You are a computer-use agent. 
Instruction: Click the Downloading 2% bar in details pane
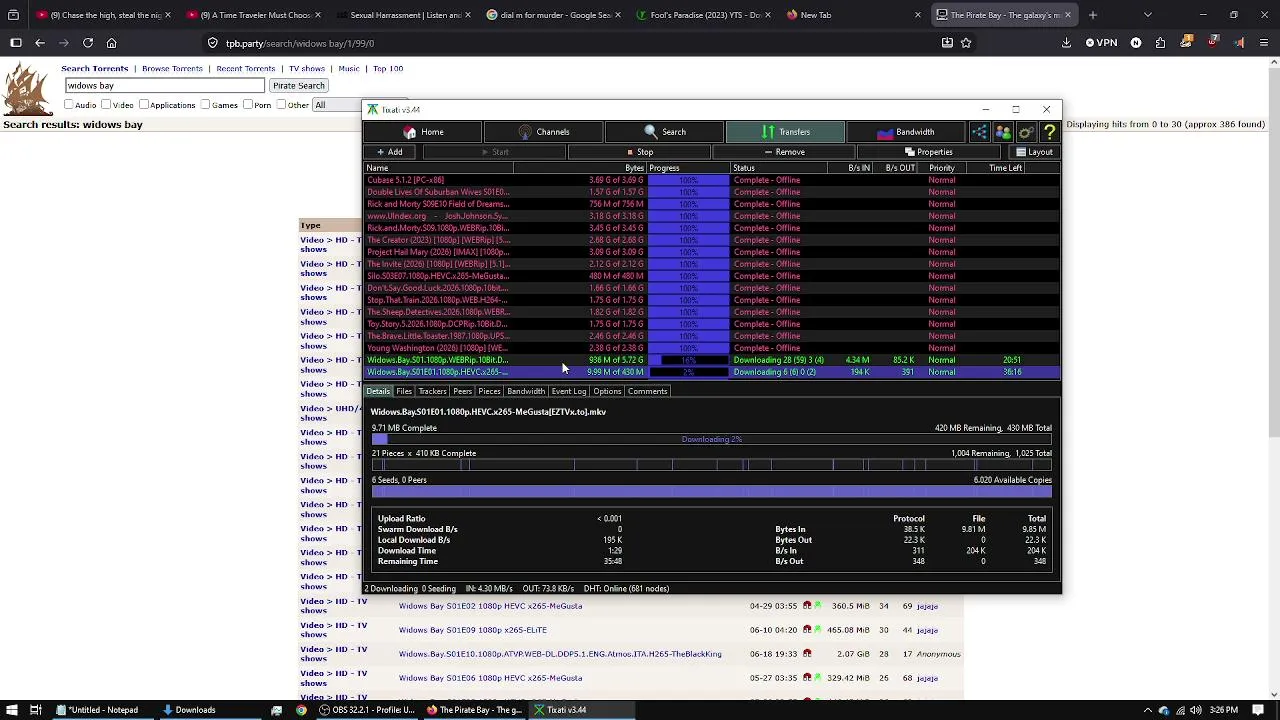[711, 440]
